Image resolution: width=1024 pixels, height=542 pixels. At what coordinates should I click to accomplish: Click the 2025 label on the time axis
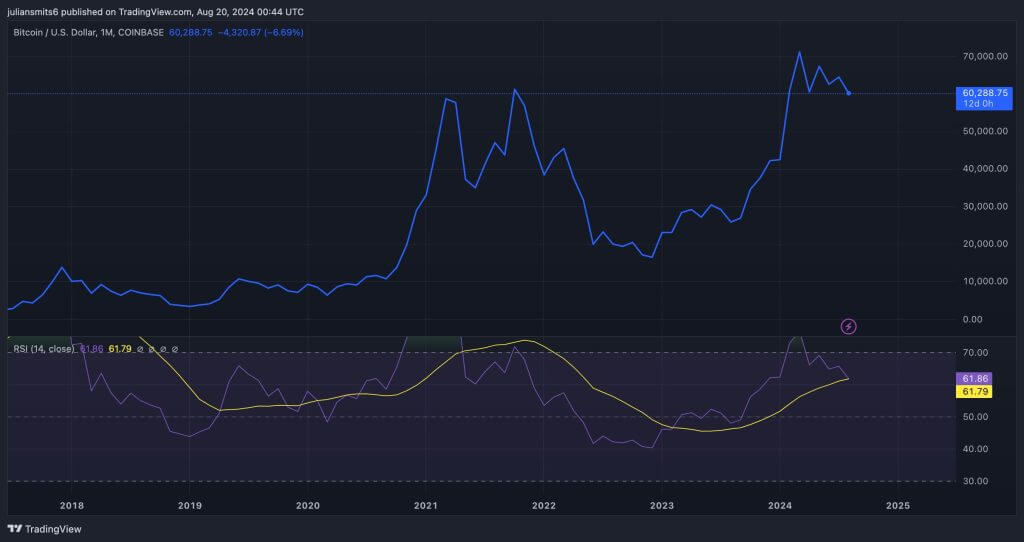pyautogui.click(x=898, y=505)
